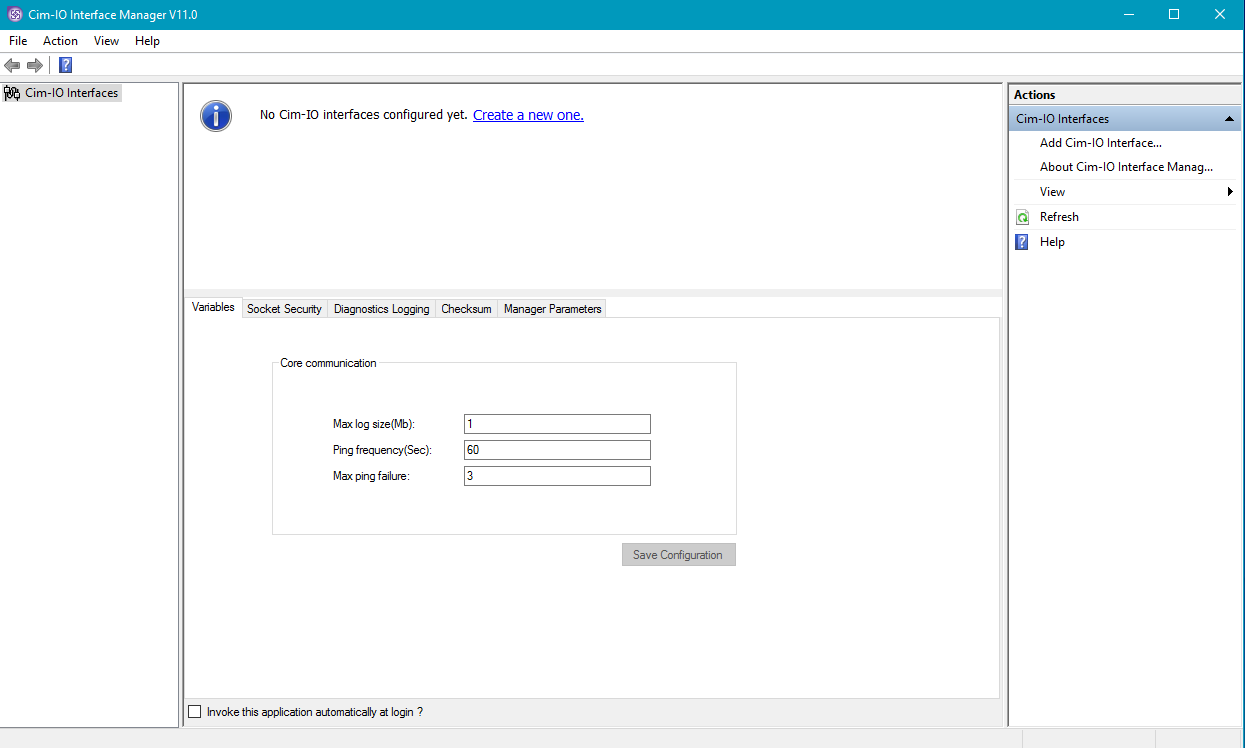Click Help in the Actions pane

point(1052,242)
